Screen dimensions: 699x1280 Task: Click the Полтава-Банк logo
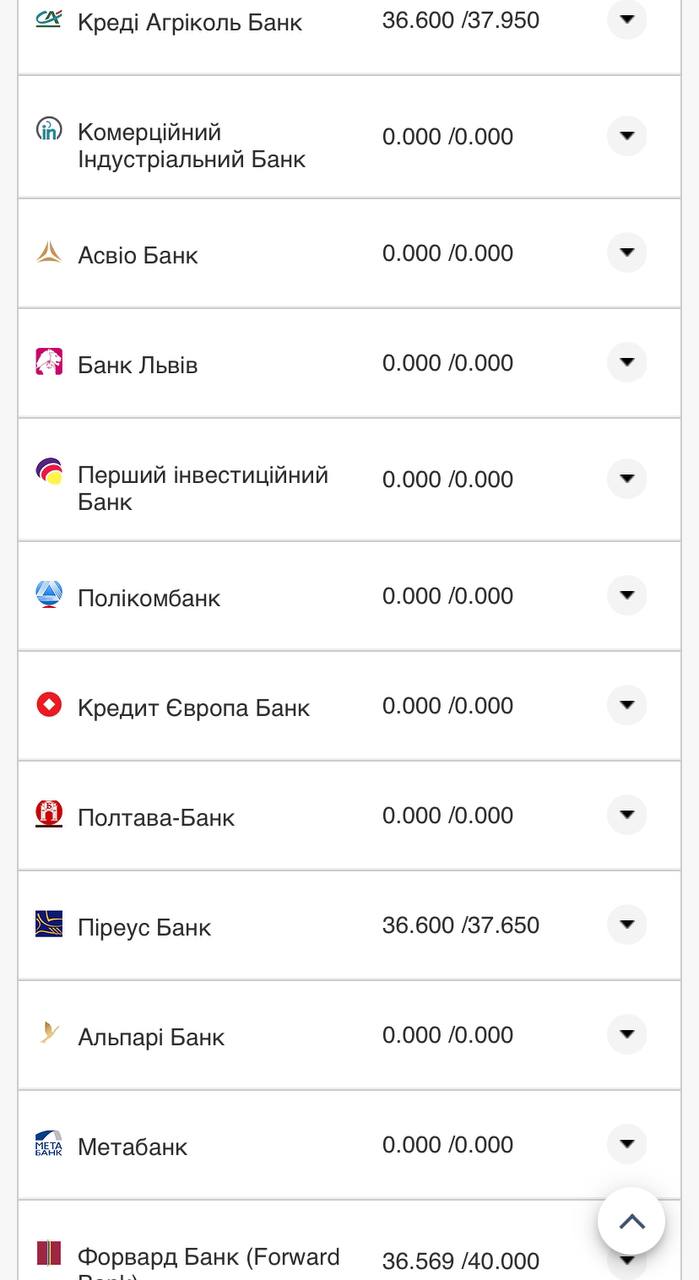(49, 814)
